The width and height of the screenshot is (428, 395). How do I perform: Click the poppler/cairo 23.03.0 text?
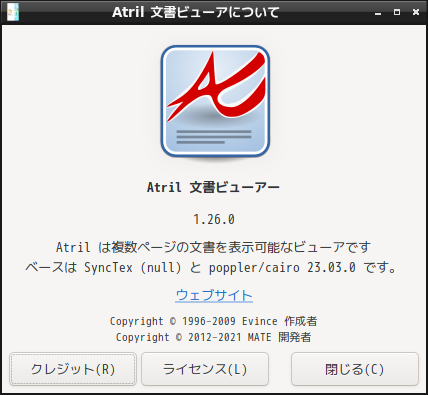(282, 268)
